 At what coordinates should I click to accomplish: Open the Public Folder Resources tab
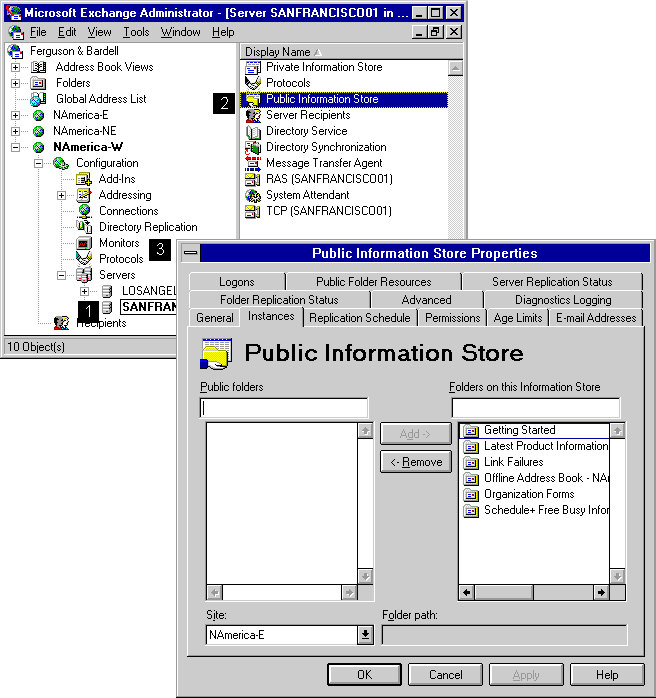(x=373, y=282)
